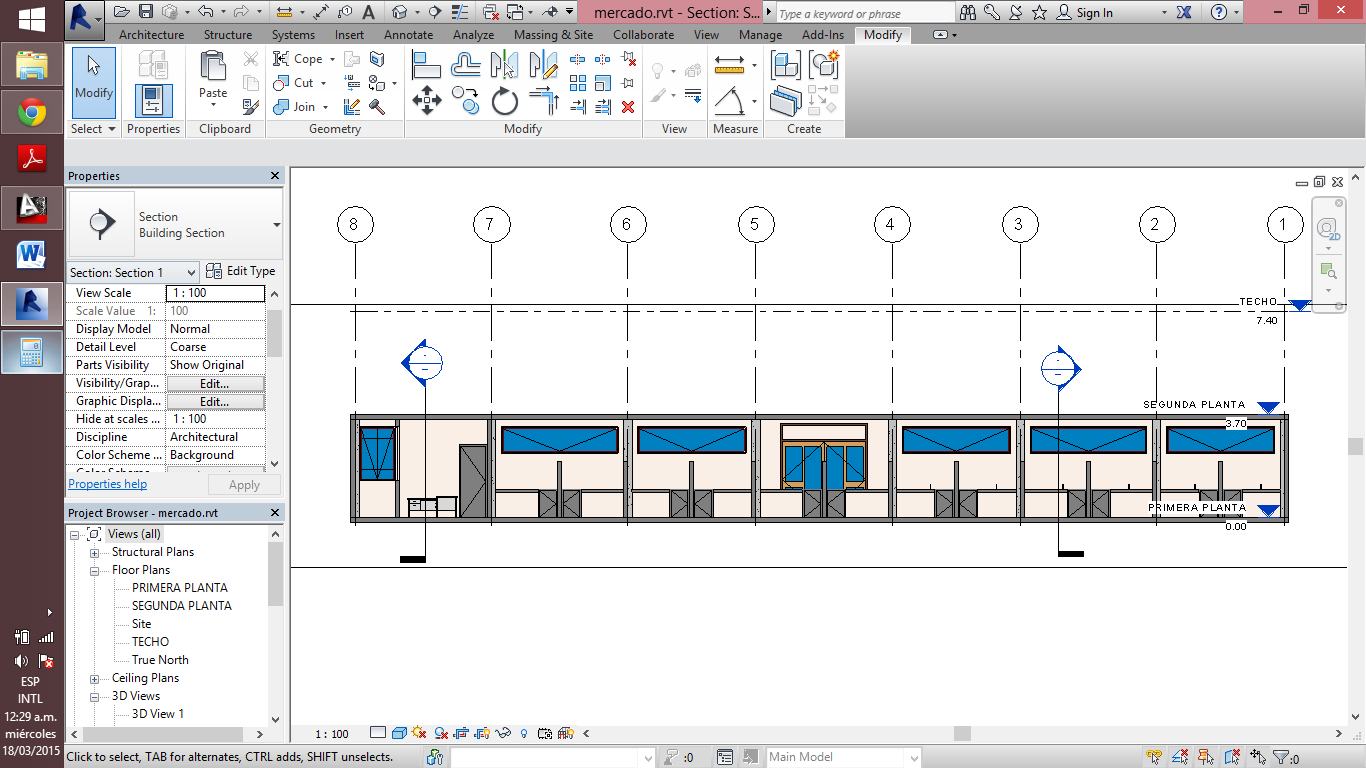Click the View Scale value field
Viewport: 1366px width, 768px height.
click(x=215, y=293)
